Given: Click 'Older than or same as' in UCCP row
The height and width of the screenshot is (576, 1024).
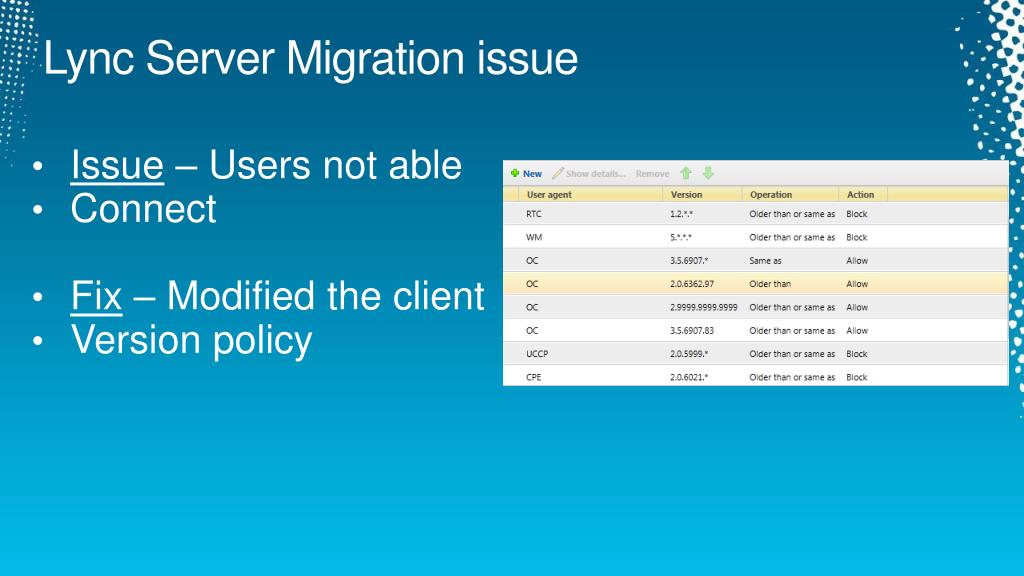Looking at the screenshot, I should click(x=792, y=354).
